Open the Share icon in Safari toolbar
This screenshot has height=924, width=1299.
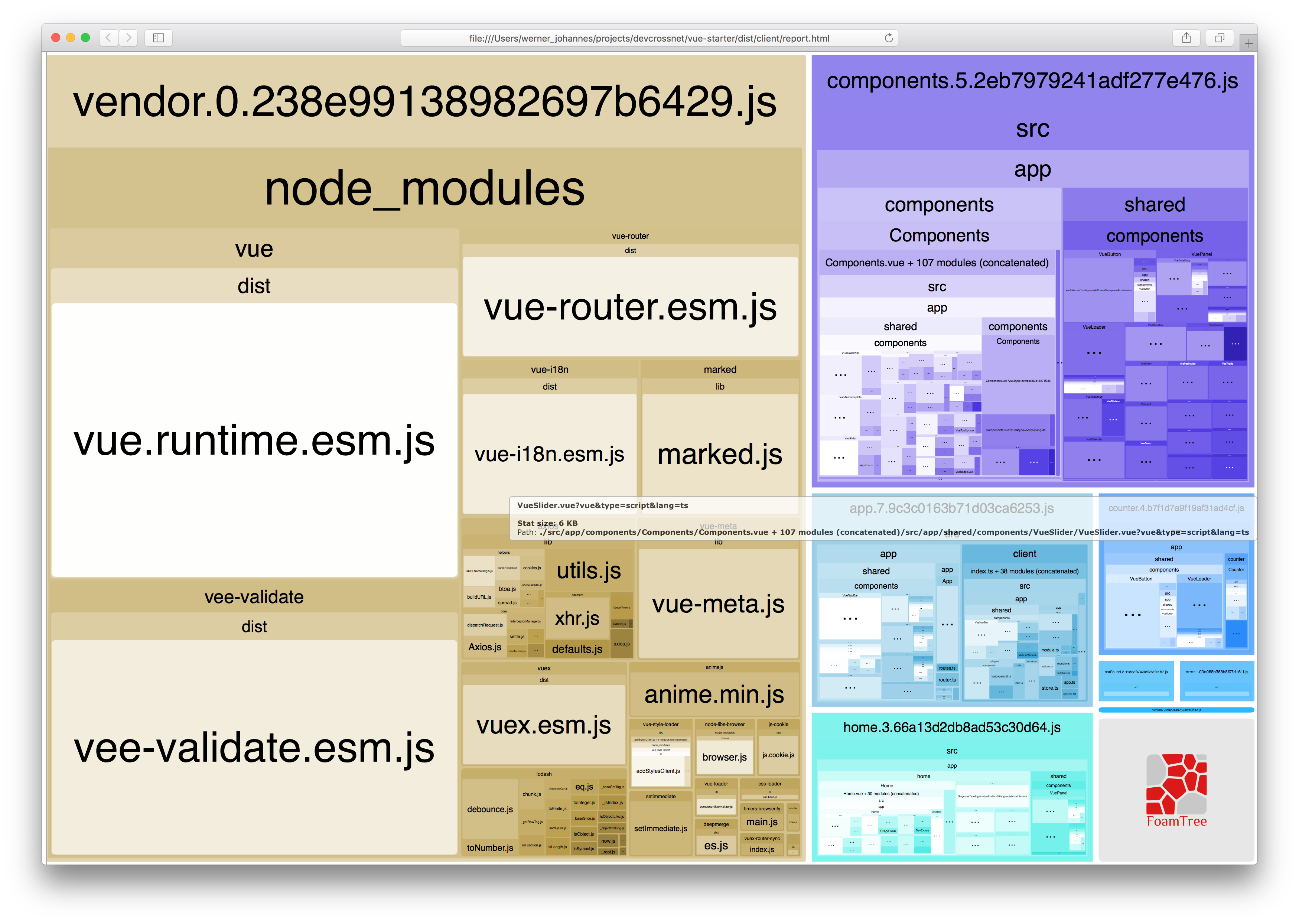tap(1186, 38)
